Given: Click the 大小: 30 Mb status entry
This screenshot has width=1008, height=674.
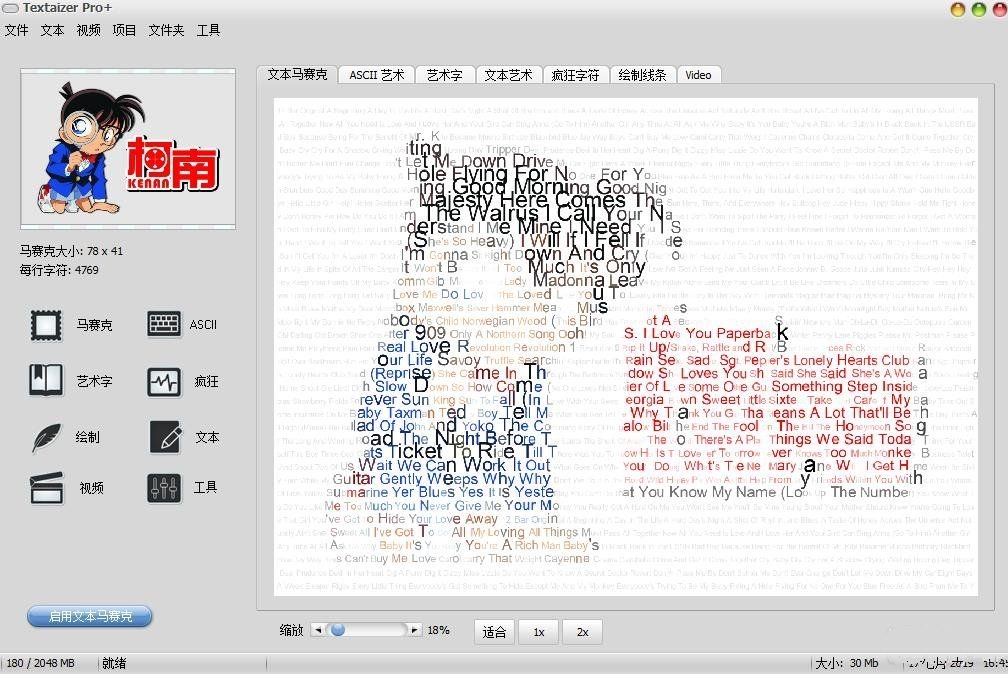Looking at the screenshot, I should 846,663.
